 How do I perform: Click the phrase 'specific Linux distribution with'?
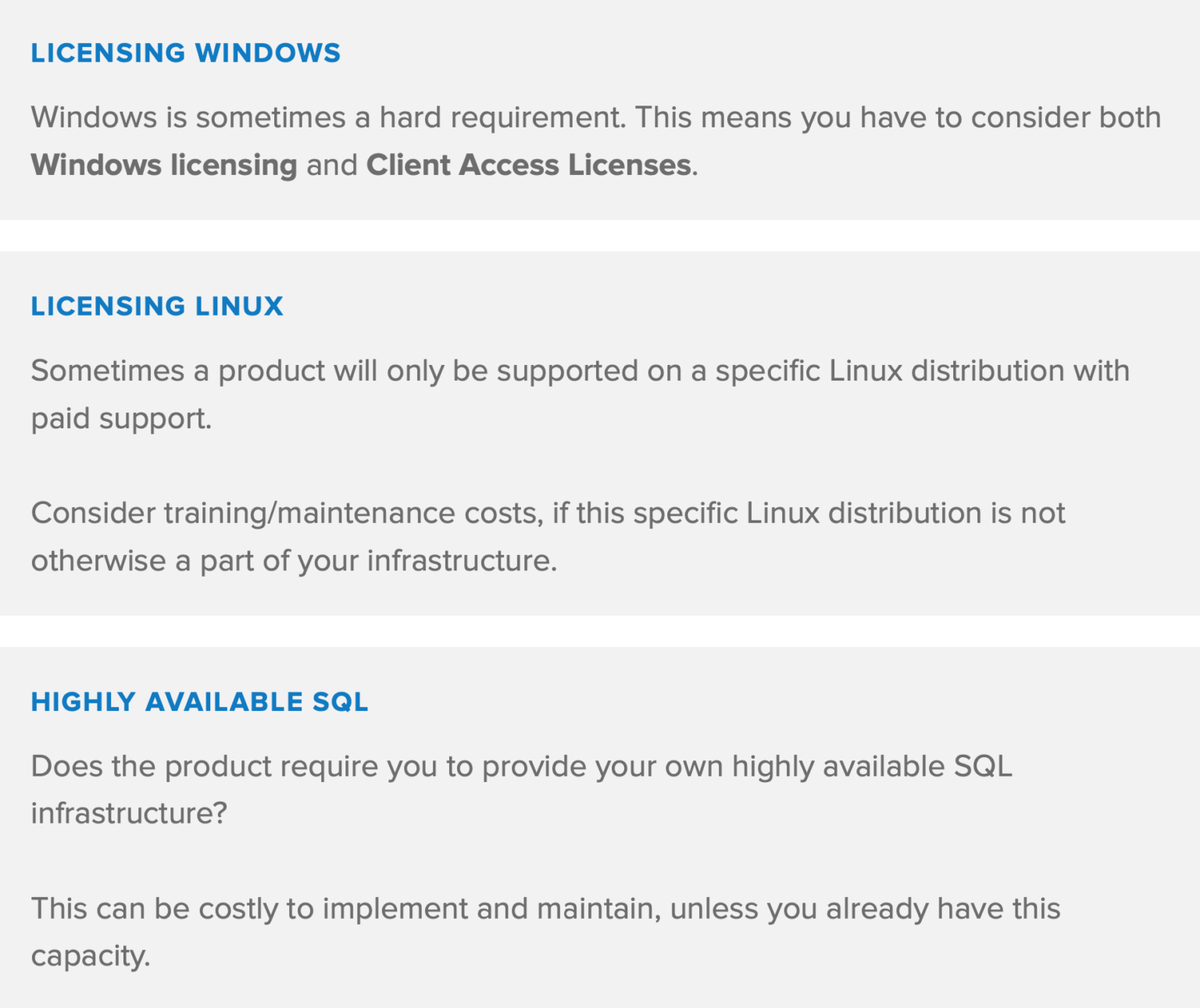coord(922,370)
